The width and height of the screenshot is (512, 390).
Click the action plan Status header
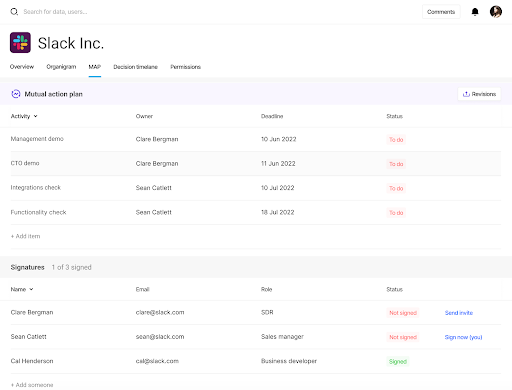[x=395, y=116]
